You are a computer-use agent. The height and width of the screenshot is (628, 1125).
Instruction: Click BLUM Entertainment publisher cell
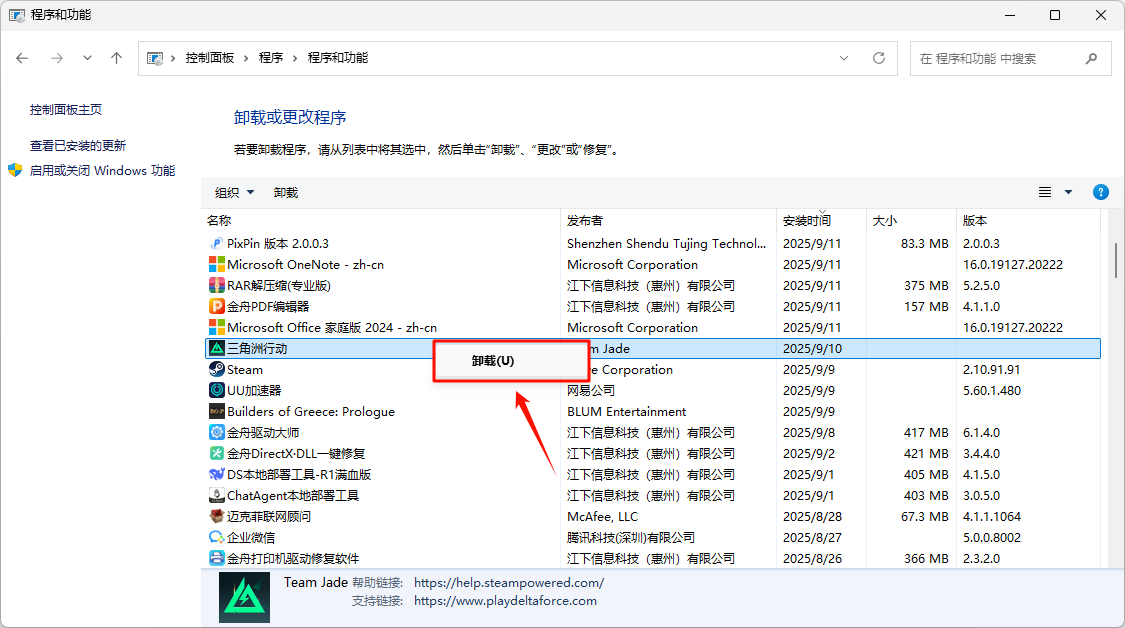626,411
